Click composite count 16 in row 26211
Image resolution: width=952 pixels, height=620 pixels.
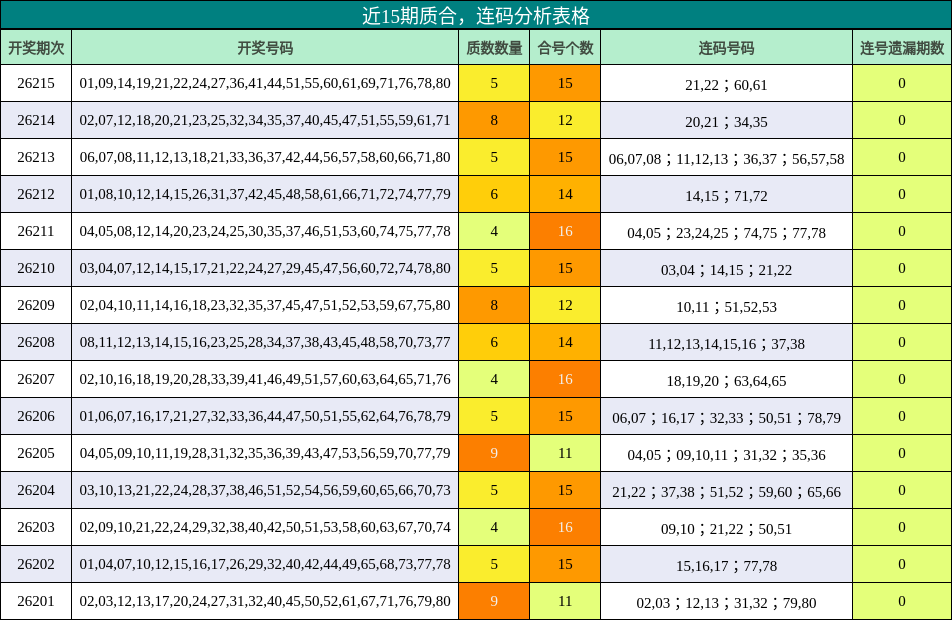point(565,231)
